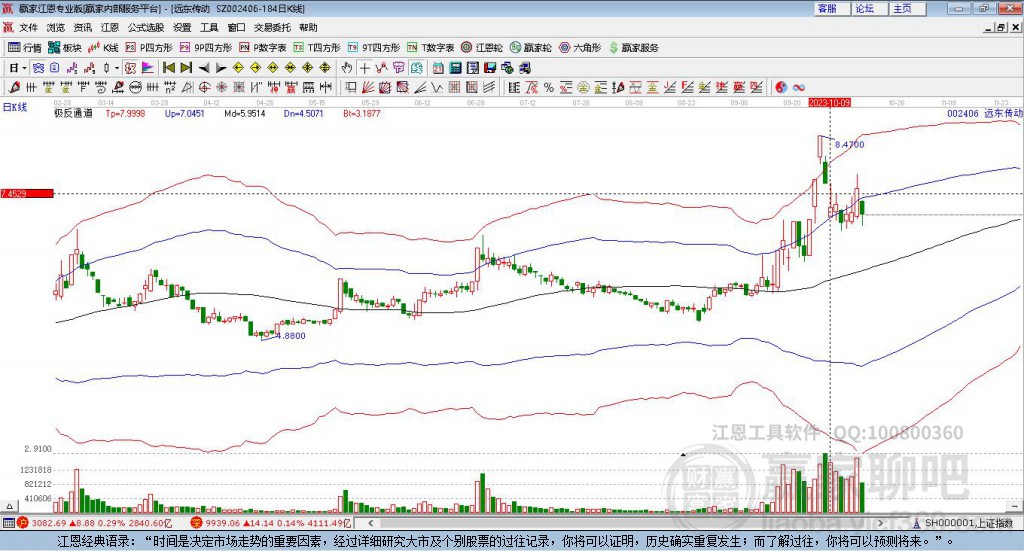
Task: Click the 深 index value 9939.06
Action: click(222, 523)
